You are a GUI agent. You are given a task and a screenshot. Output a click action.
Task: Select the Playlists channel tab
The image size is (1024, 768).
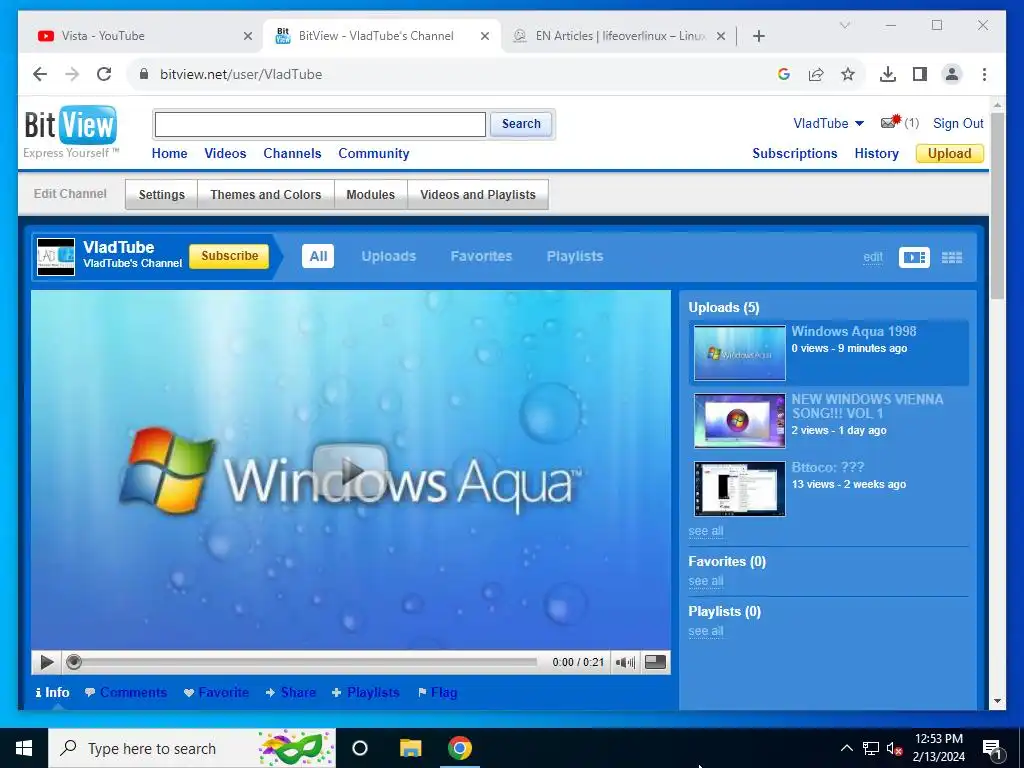[575, 256]
